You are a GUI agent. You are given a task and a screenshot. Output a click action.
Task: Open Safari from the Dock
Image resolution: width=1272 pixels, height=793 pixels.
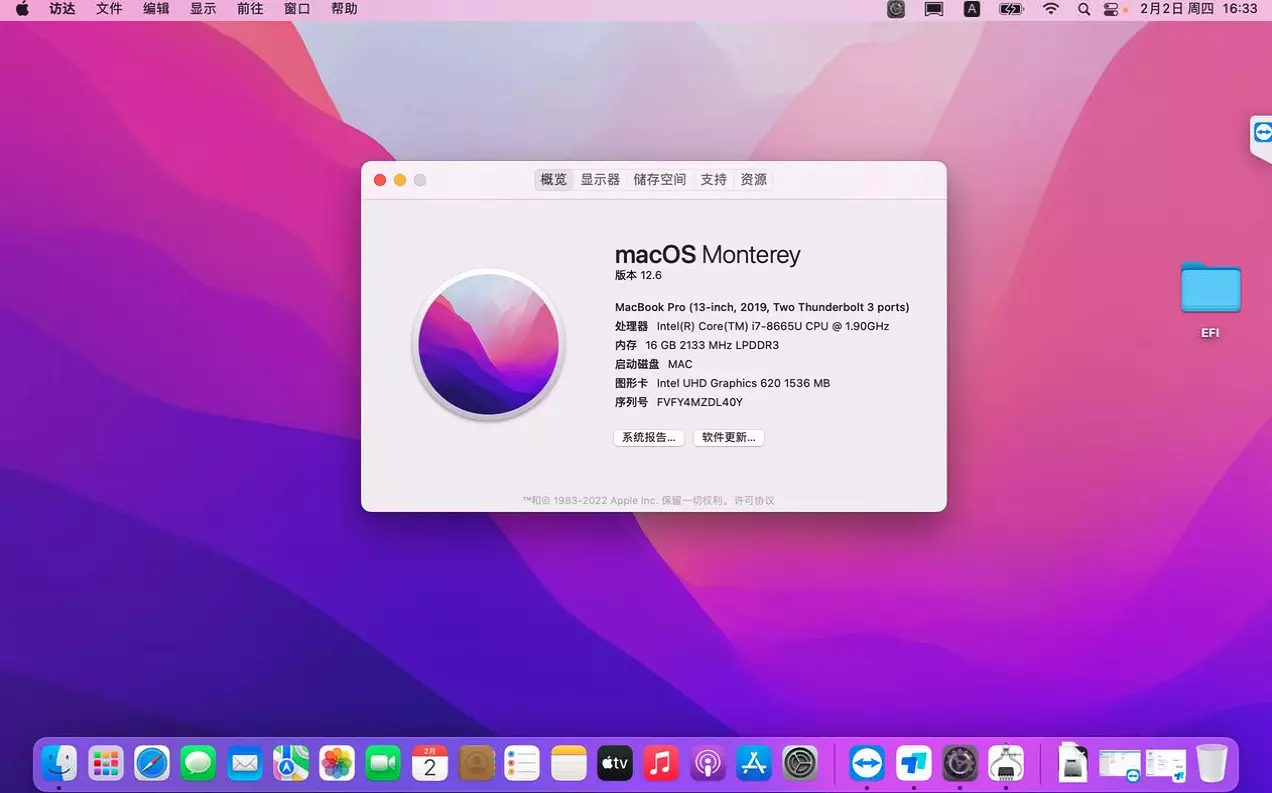(x=151, y=763)
